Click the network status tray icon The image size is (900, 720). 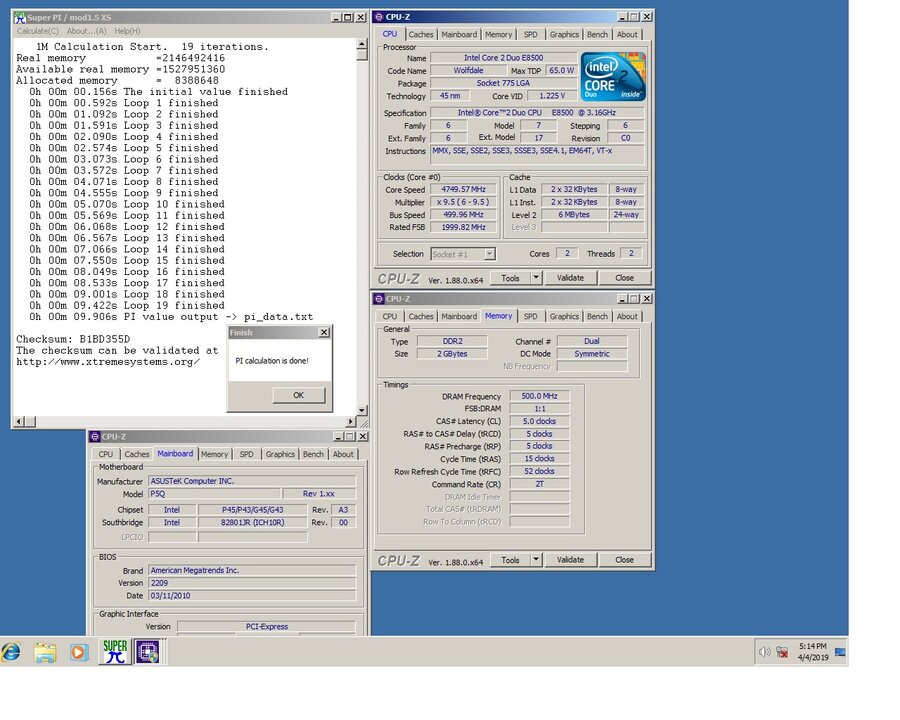pos(781,652)
